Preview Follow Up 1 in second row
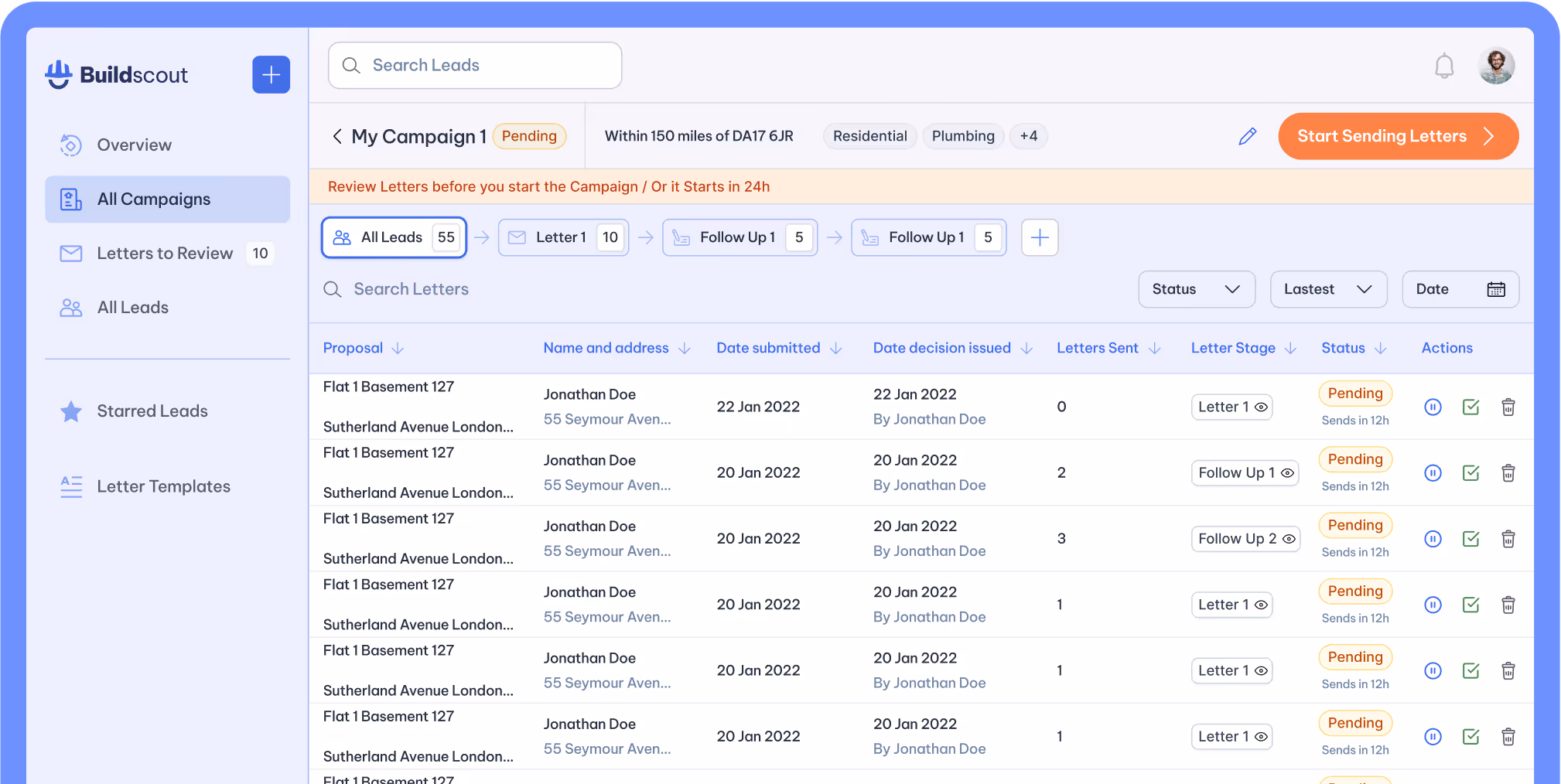The image size is (1561, 784). 1286,472
